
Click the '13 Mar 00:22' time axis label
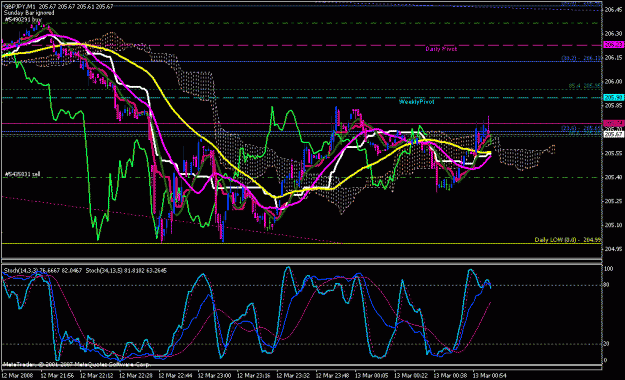click(411, 376)
